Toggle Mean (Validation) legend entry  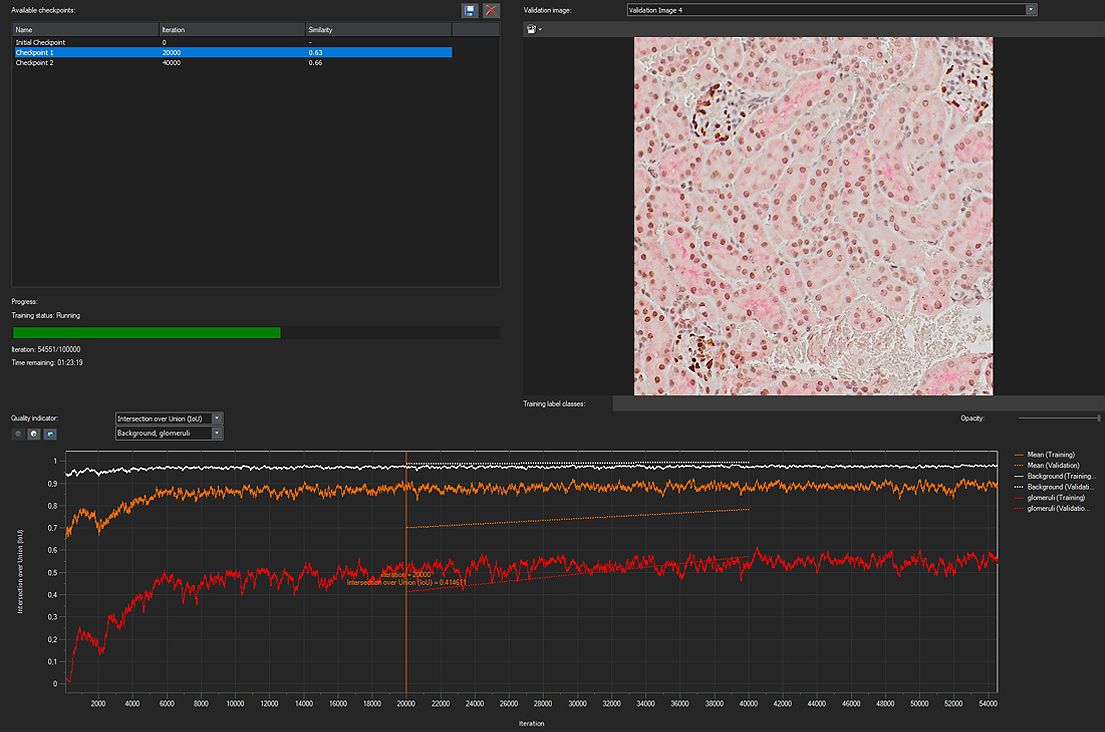click(1052, 464)
